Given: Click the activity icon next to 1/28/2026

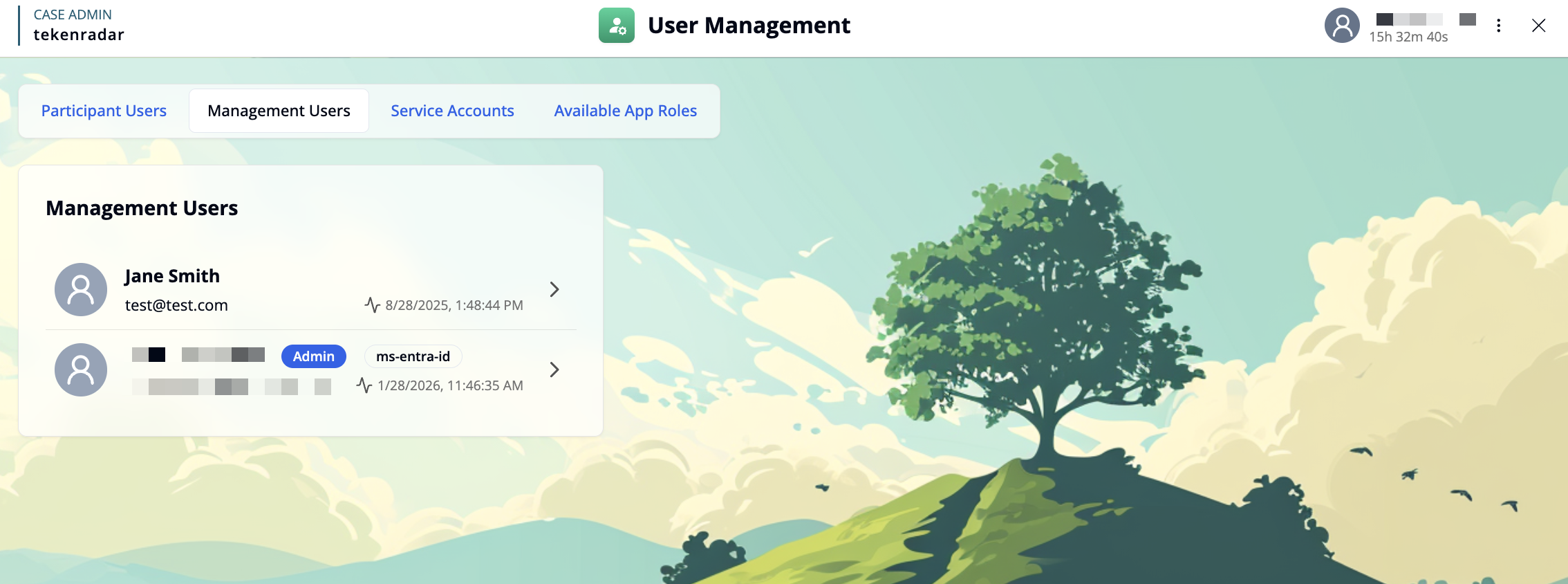Looking at the screenshot, I should (364, 385).
